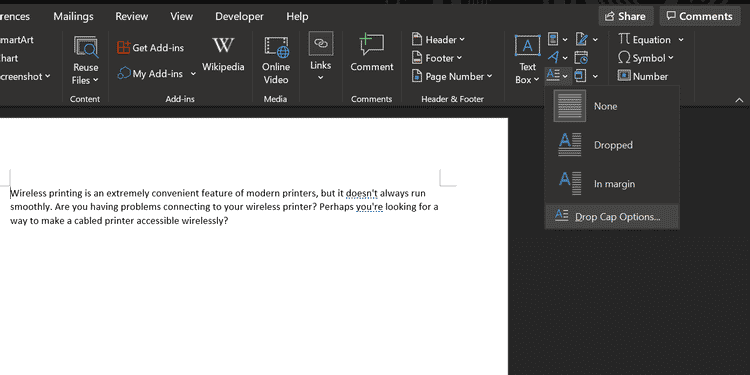Viewport: 750px width, 375px height.
Task: Click the underlined word "doesn't"
Action: click(362, 193)
